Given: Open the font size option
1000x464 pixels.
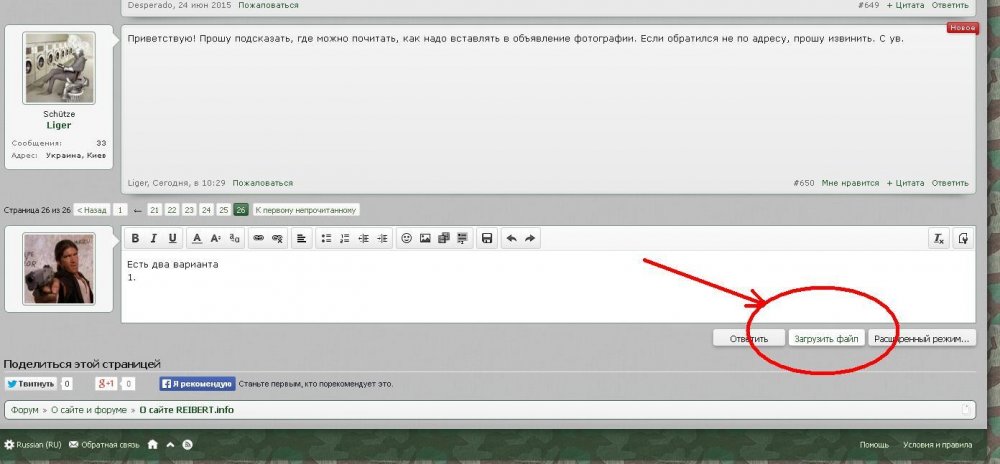Looking at the screenshot, I should click(216, 238).
